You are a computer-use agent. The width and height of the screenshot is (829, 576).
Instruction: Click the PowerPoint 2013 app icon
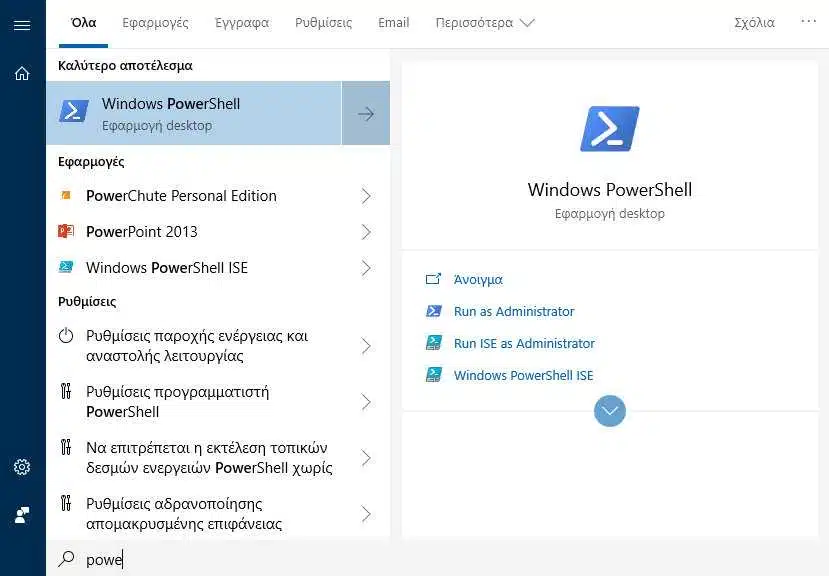pyautogui.click(x=66, y=231)
